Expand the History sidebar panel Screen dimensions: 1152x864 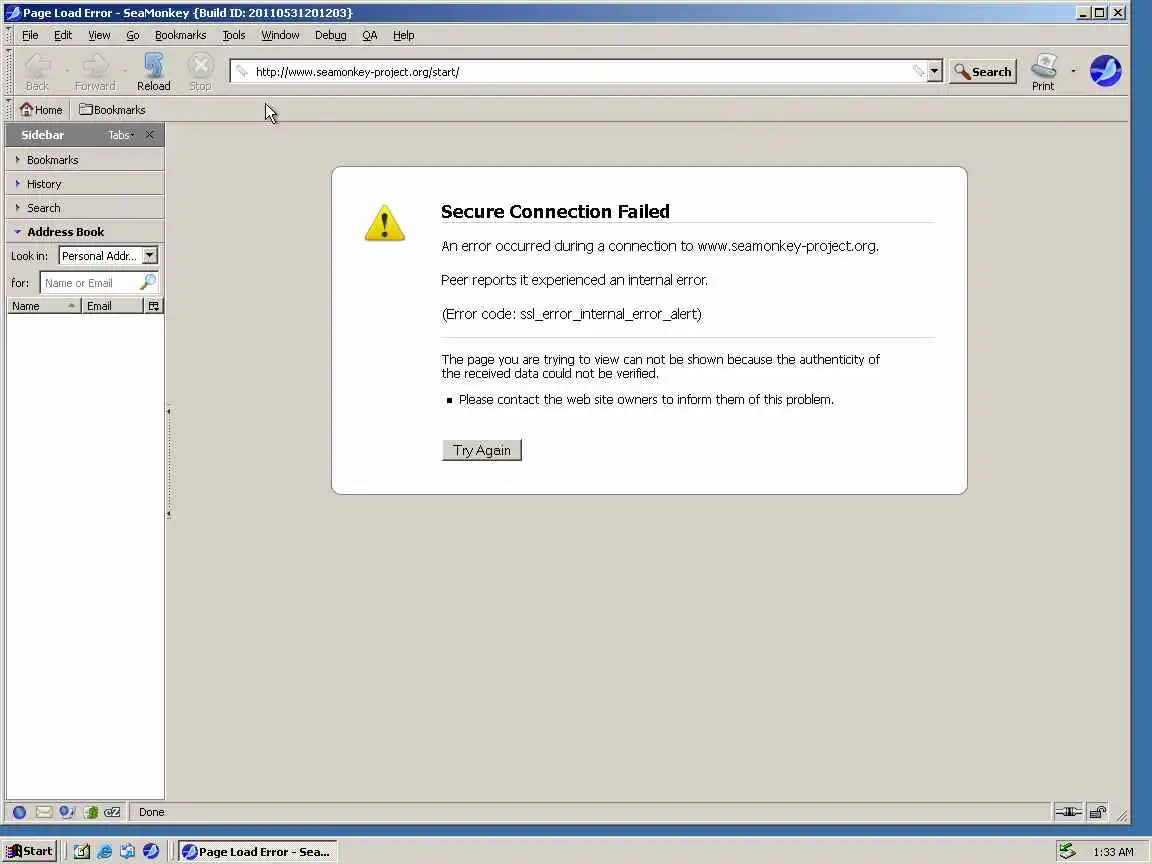pyautogui.click(x=85, y=184)
